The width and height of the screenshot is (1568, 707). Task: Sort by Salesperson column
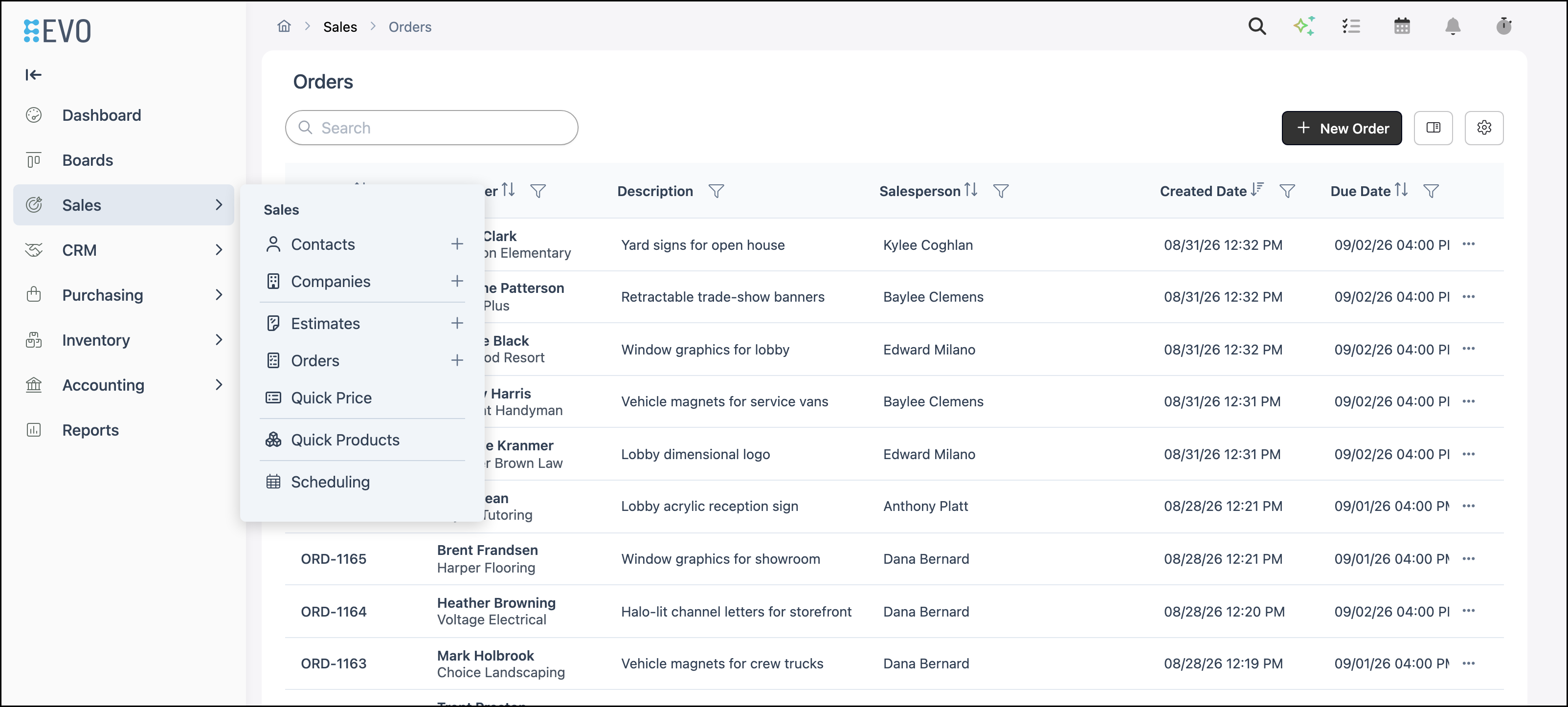click(x=971, y=190)
